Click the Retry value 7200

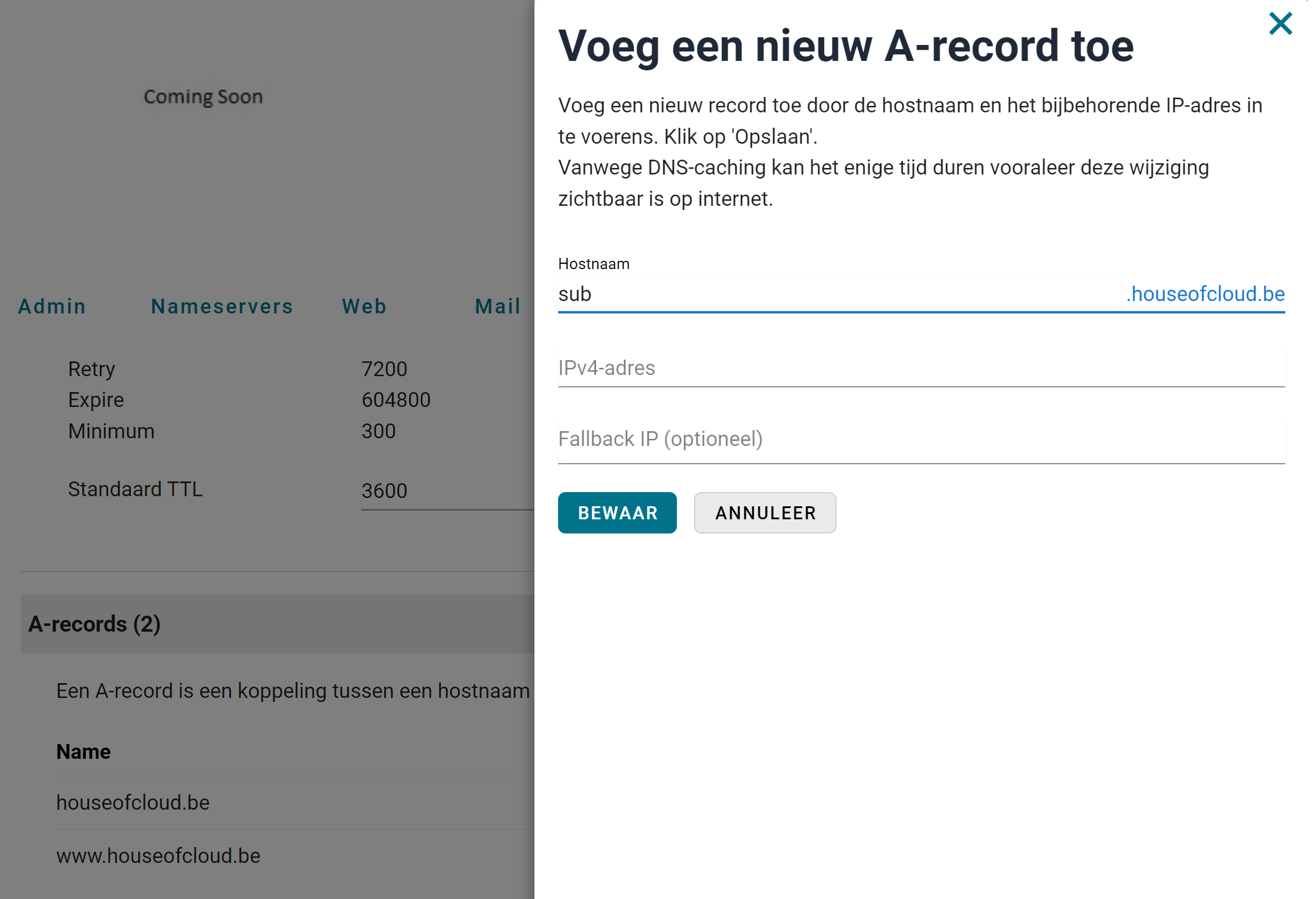click(x=384, y=369)
